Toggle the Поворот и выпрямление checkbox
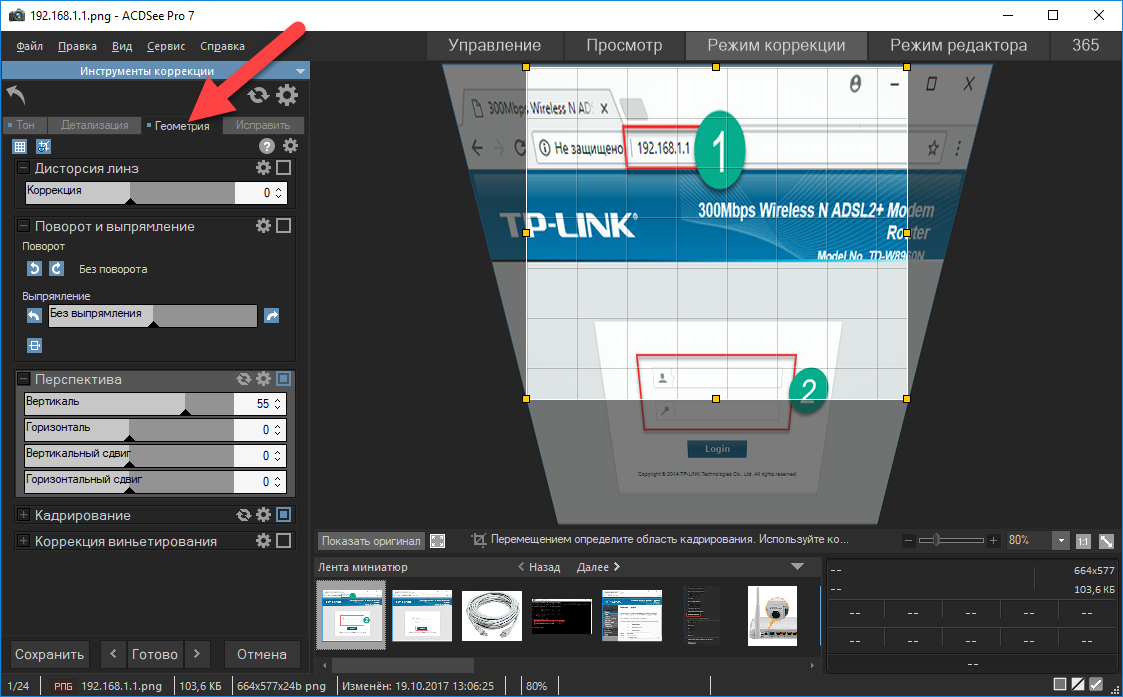This screenshot has width=1123, height=697. (284, 226)
